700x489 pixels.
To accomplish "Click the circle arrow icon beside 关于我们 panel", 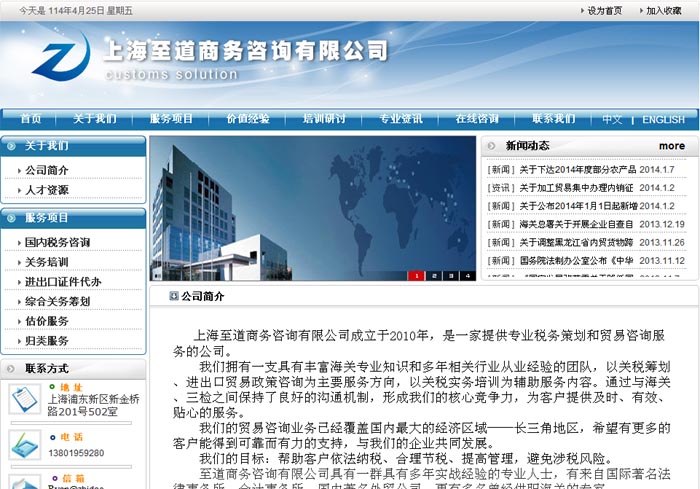I will (11, 146).
